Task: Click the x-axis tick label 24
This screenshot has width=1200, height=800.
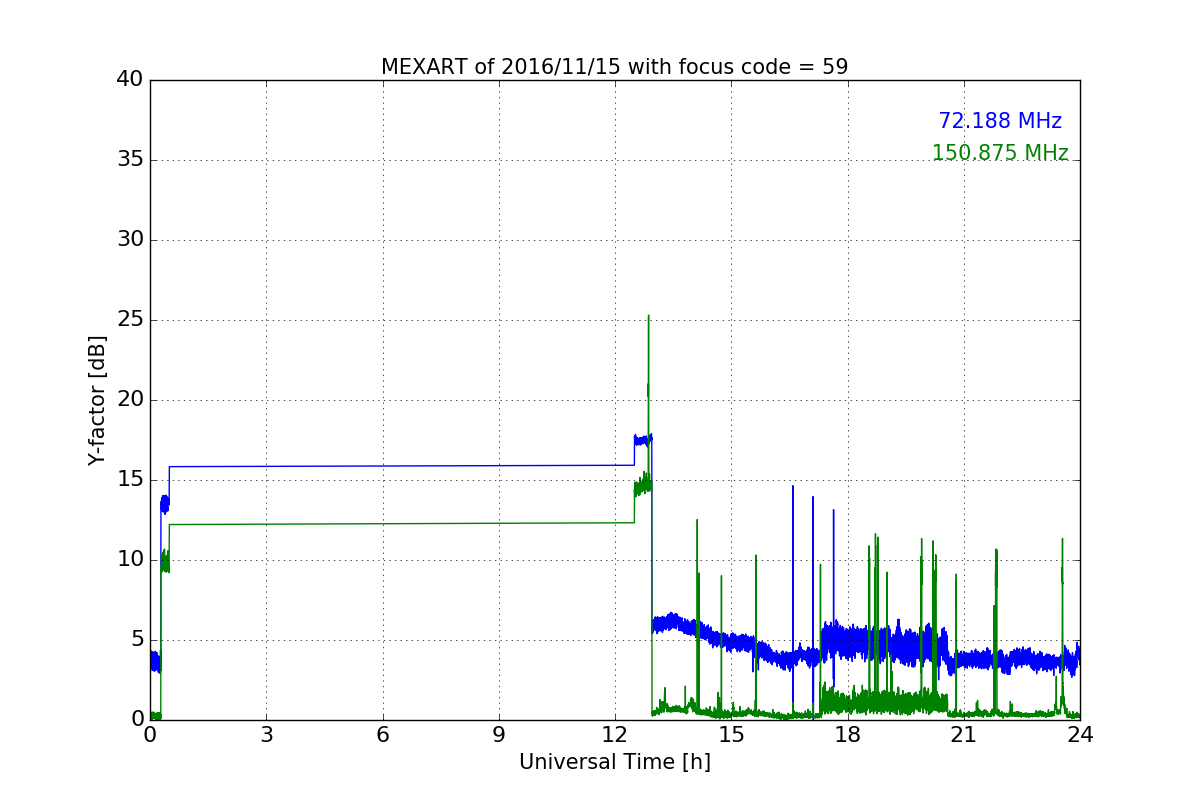Action: [x=1080, y=735]
